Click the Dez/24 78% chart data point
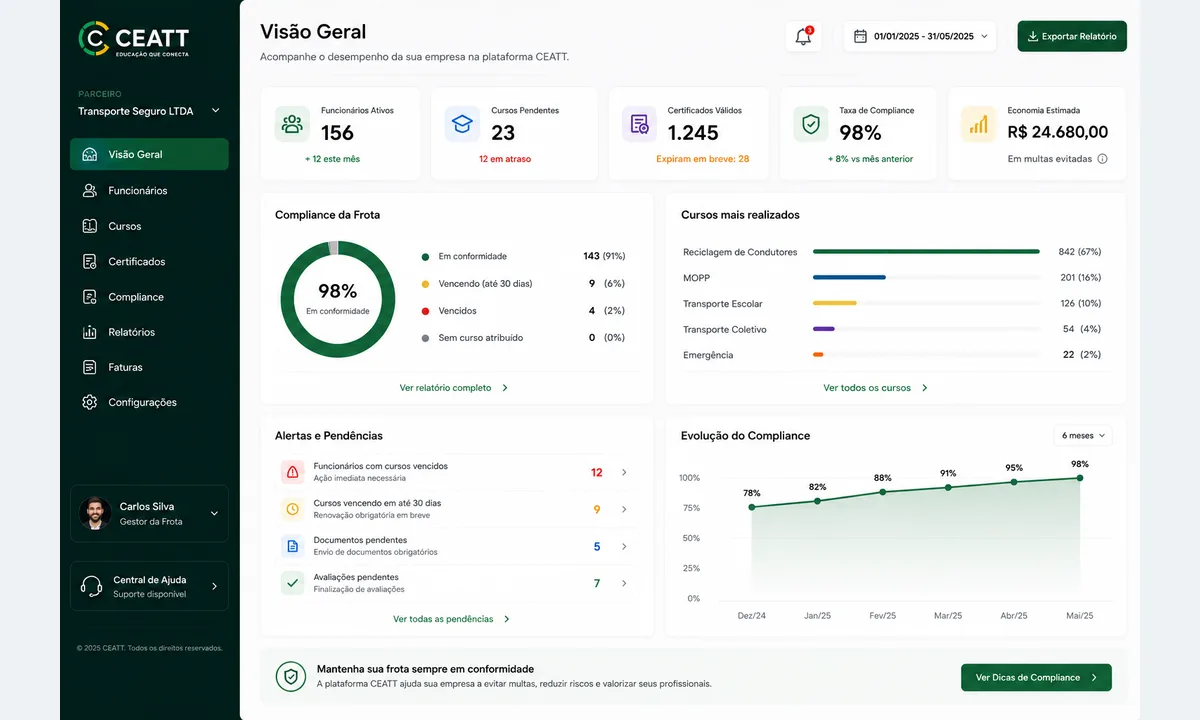Screen dimensions: 1200x720 (x=752, y=507)
